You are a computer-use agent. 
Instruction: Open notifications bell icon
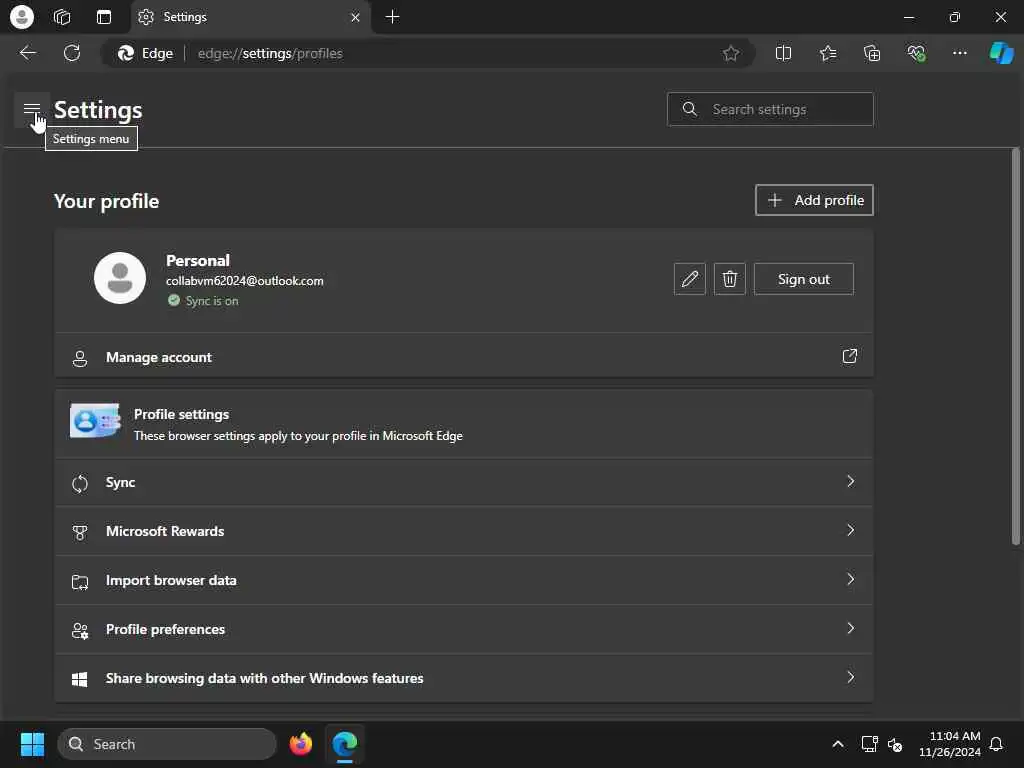[997, 744]
